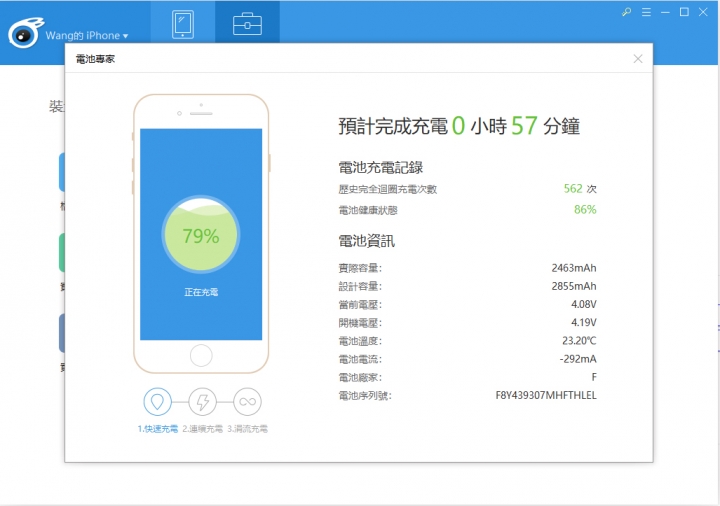Minimize the main window
The height and width of the screenshot is (506, 720).
665,12
